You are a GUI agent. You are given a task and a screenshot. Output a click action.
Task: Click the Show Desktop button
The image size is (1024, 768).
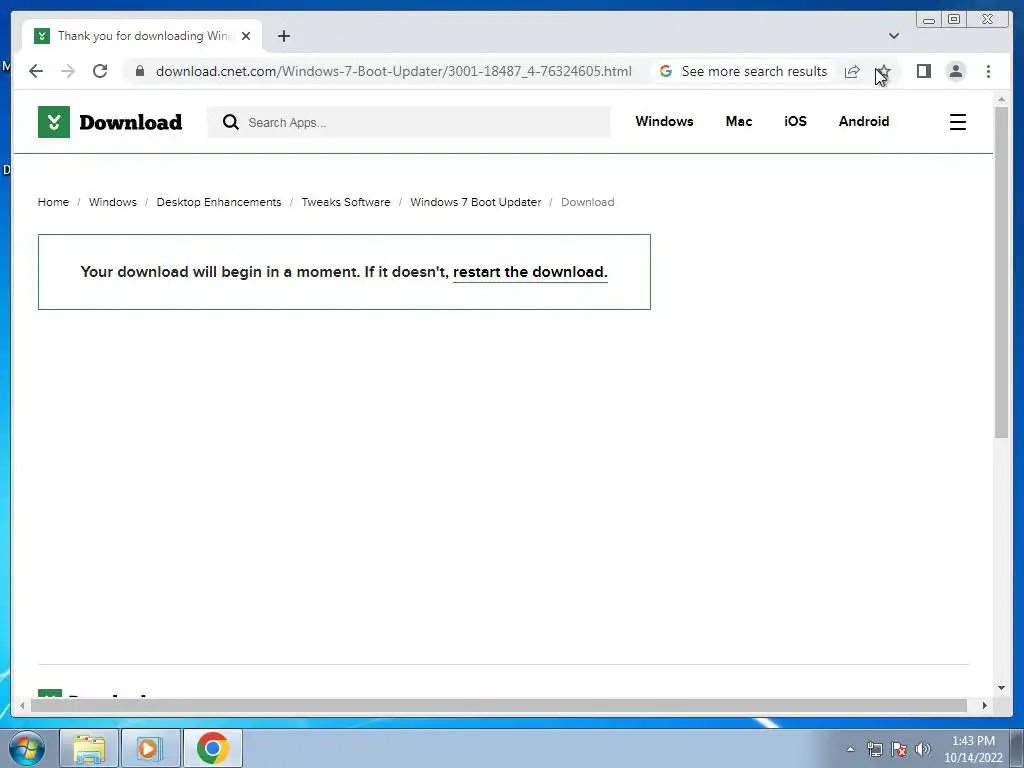[x=1017, y=748]
